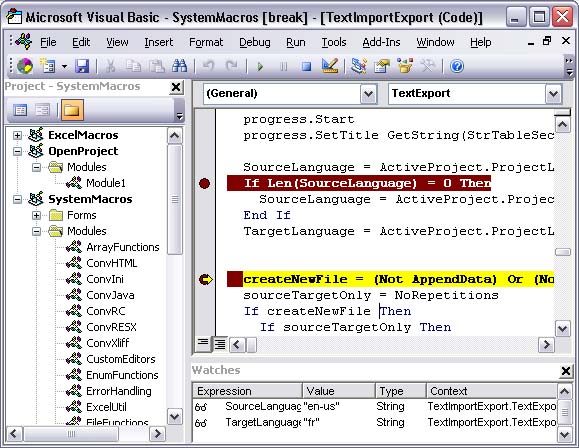The height and width of the screenshot is (448, 579).
Task: Click the code window right scroll arrow
Action: tap(546, 345)
